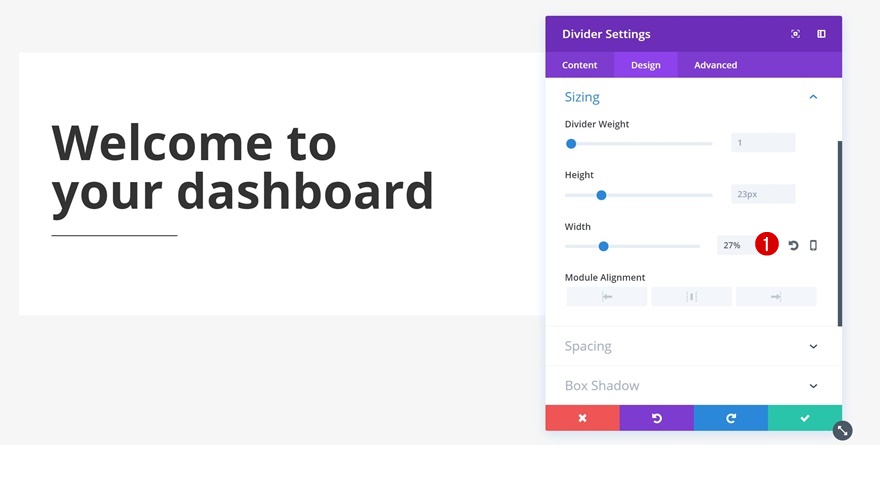Click the fullscreen expand icon in header
880x478 pixels.
795,34
